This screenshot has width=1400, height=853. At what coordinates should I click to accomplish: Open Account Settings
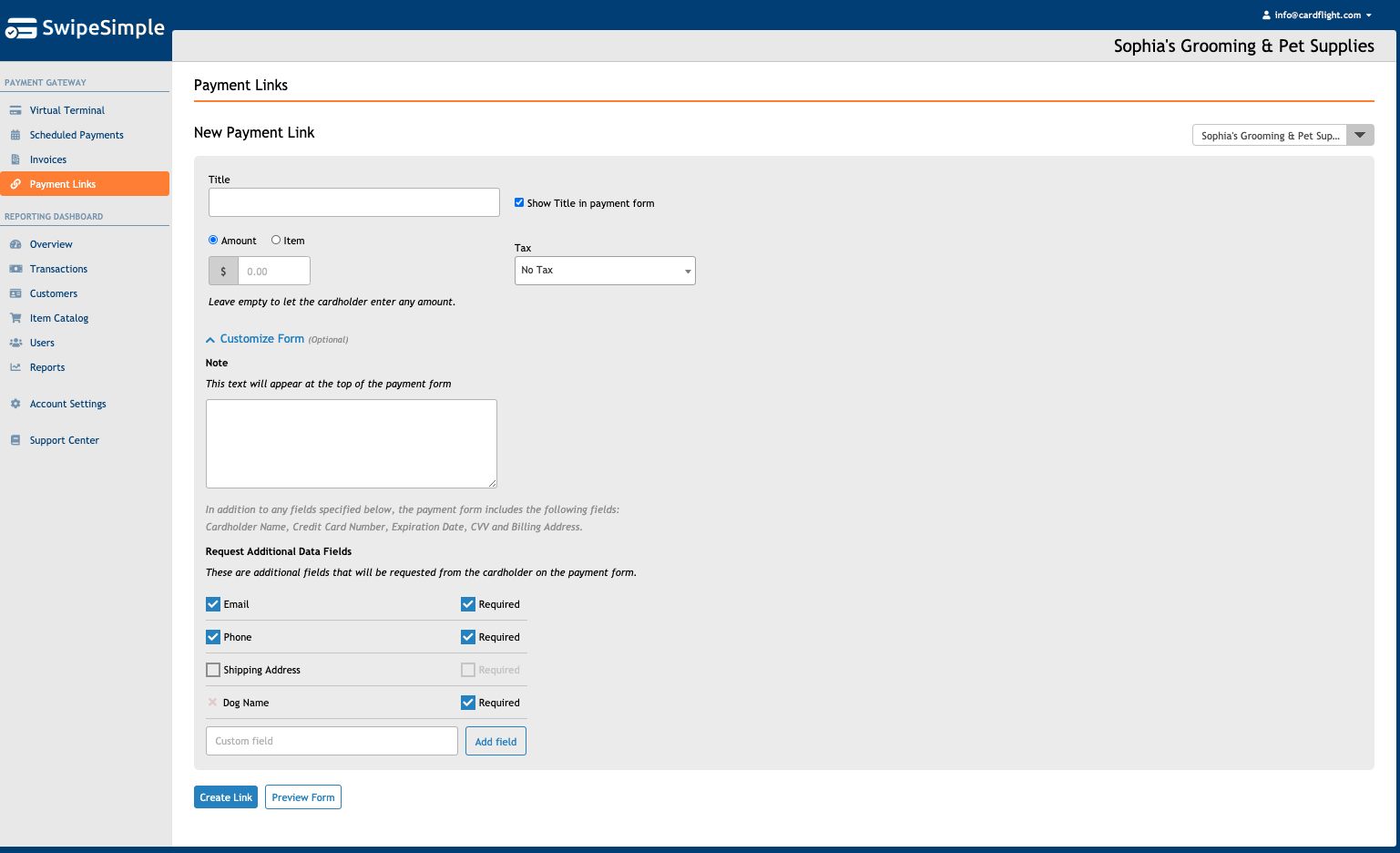(x=67, y=404)
